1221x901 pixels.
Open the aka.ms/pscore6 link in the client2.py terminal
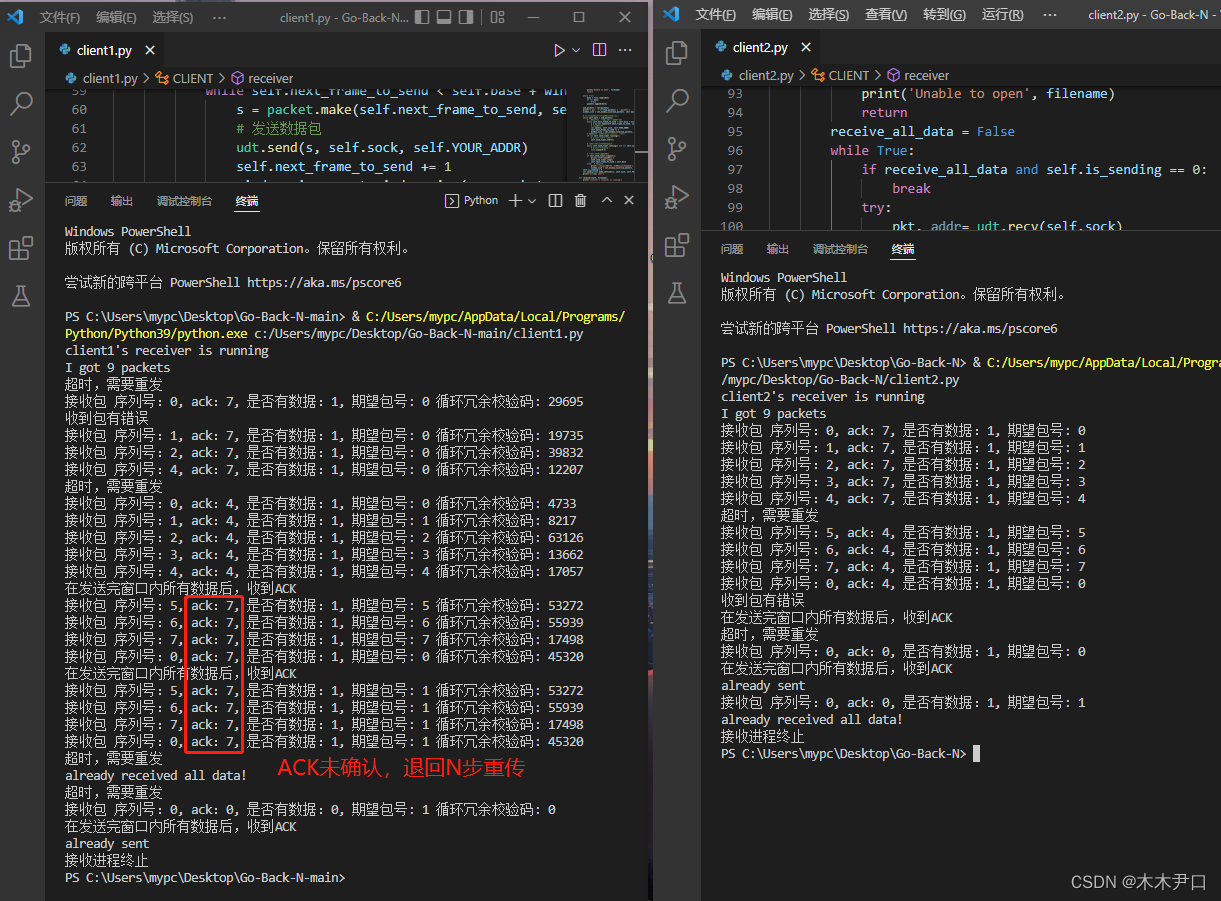pos(980,328)
